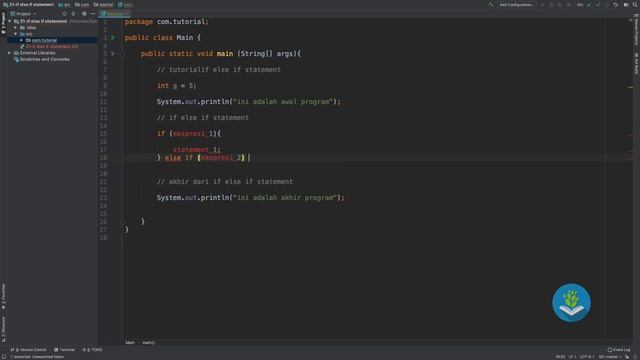The width and height of the screenshot is (640, 360).
Task: Expand External Libraries node
Action: tap(10, 53)
